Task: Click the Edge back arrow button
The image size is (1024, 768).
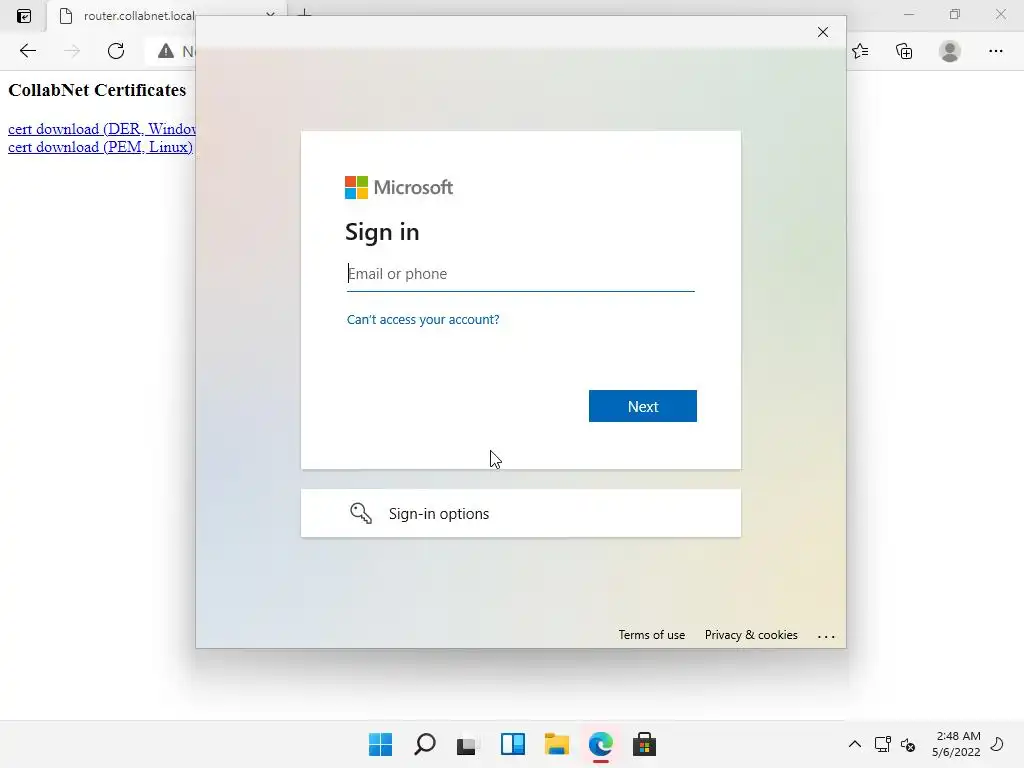Action: (27, 51)
